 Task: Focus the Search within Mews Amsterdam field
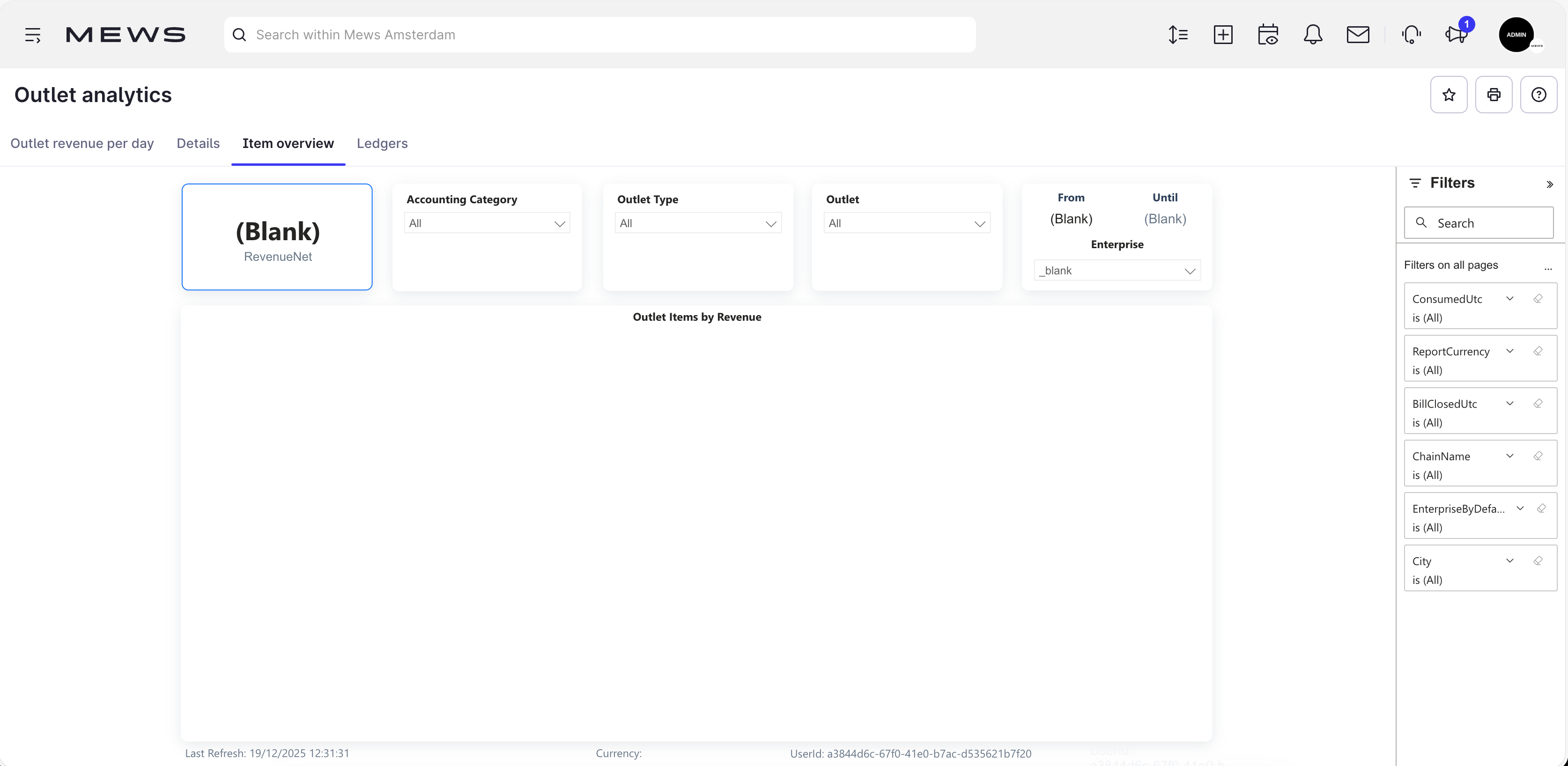pyautogui.click(x=600, y=35)
